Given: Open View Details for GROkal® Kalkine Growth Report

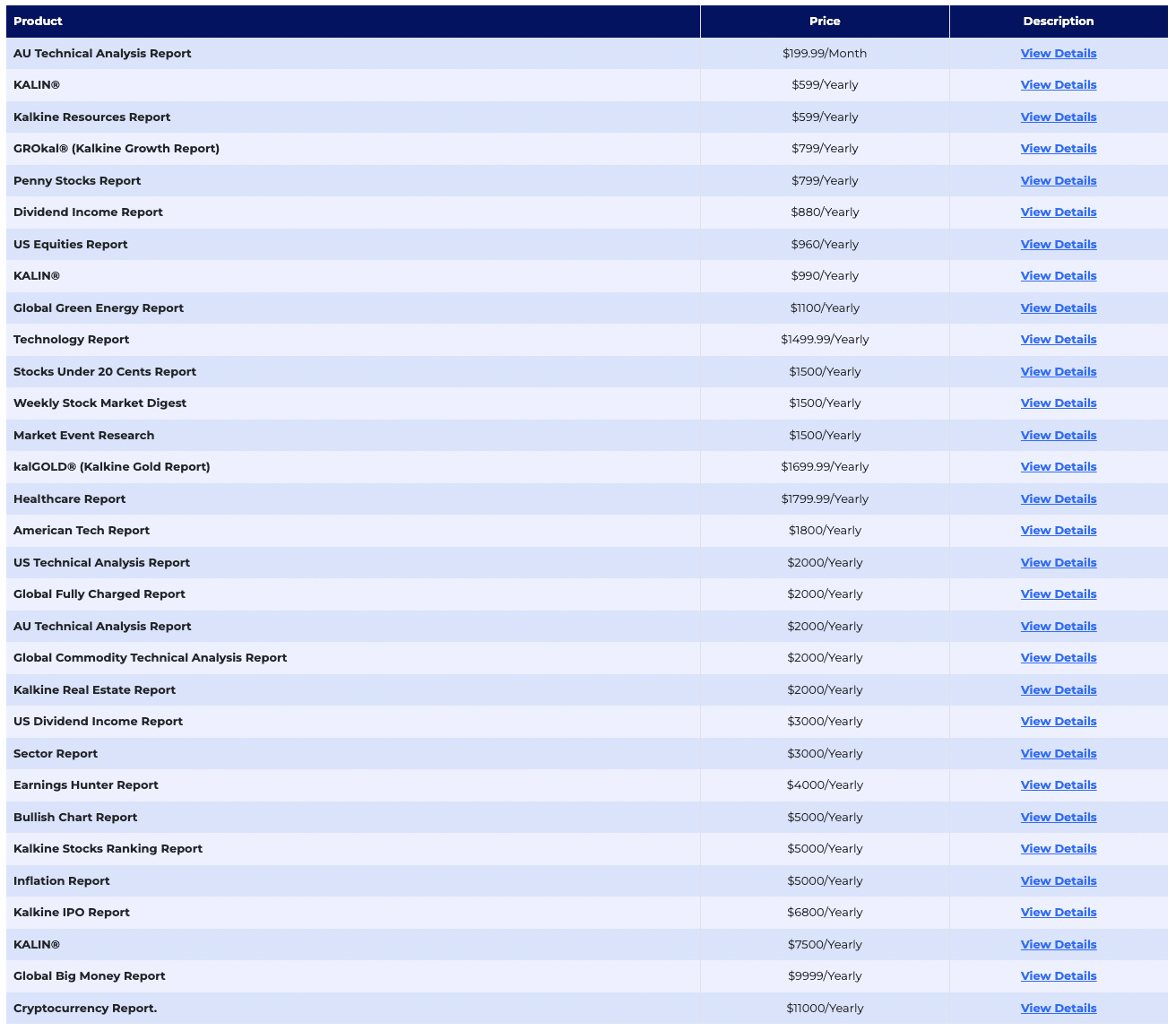Looking at the screenshot, I should [1059, 148].
